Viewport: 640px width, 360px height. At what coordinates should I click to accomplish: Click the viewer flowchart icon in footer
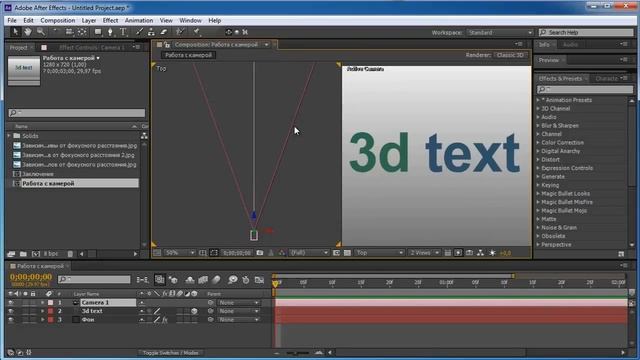pos(480,253)
